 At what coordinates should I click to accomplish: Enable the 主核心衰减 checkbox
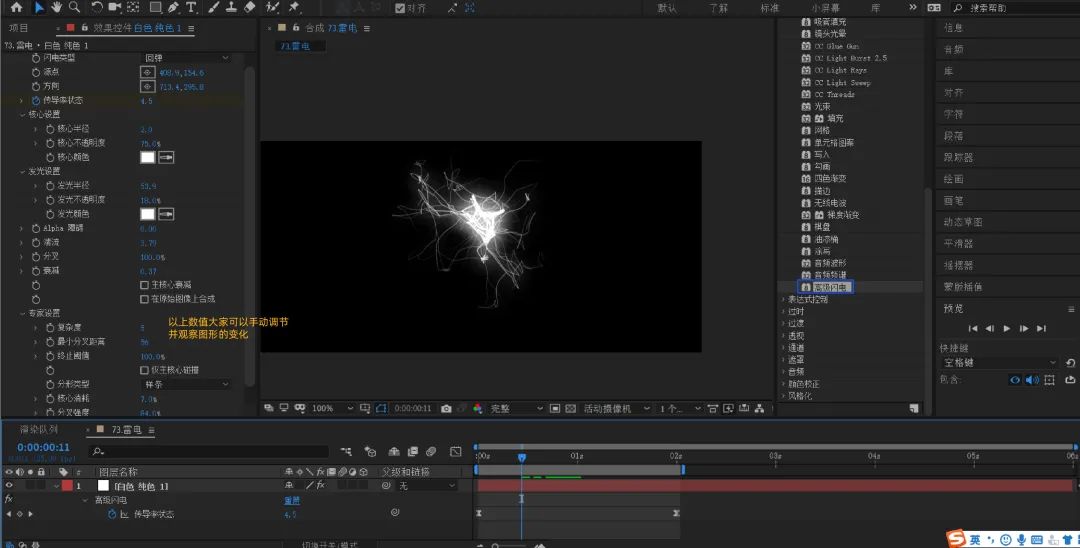click(144, 284)
